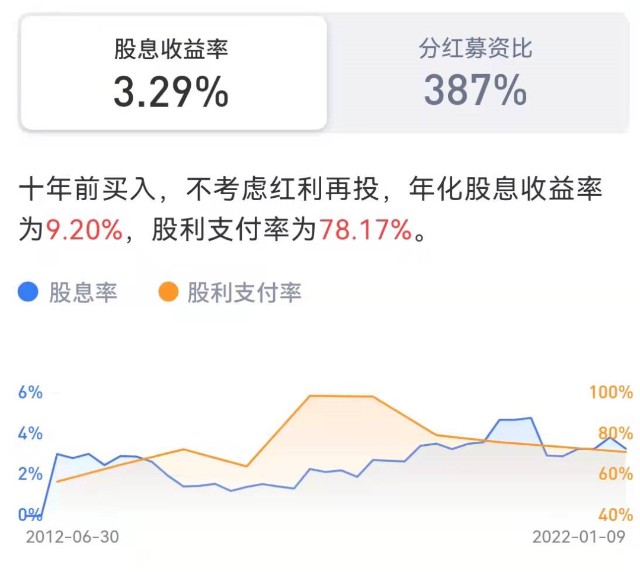
Task: Click the 2% left axis label
Action: (x=30, y=474)
